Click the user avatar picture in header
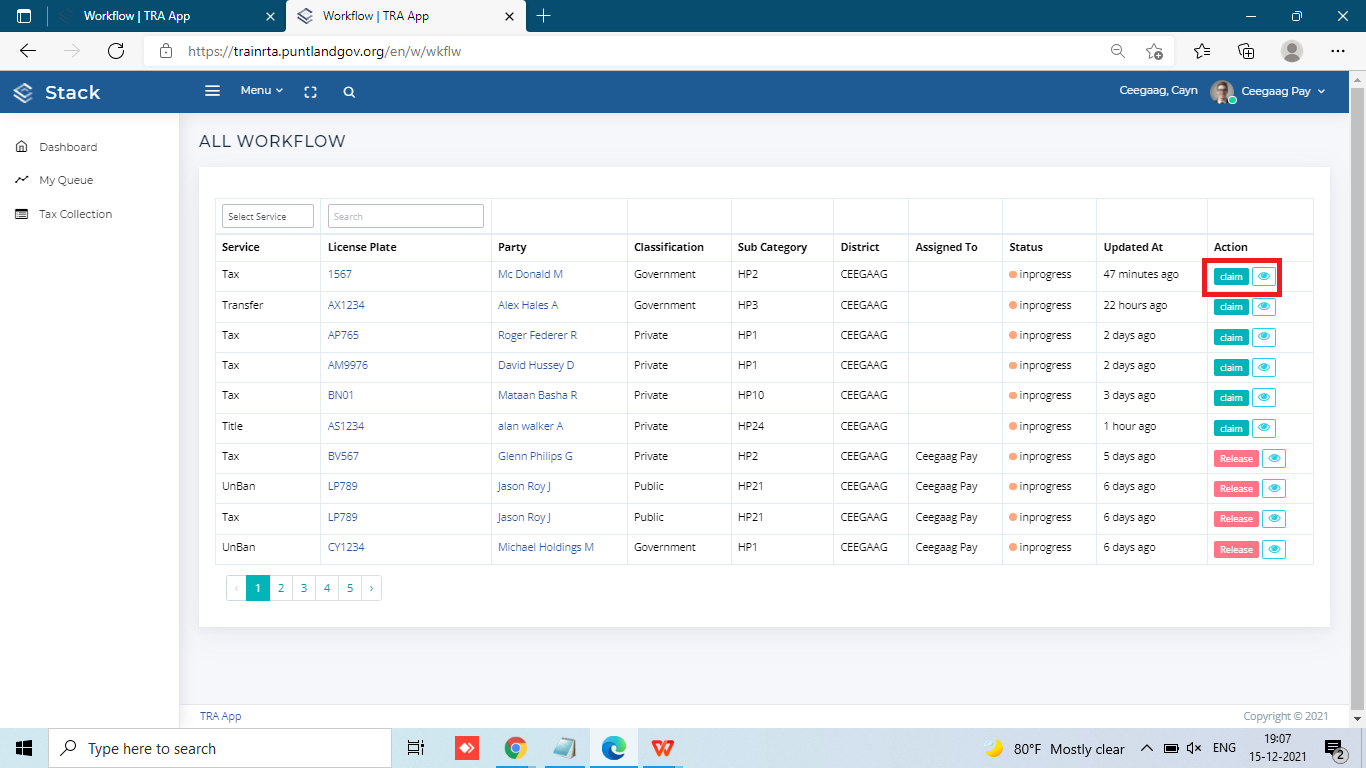 [x=1222, y=92]
